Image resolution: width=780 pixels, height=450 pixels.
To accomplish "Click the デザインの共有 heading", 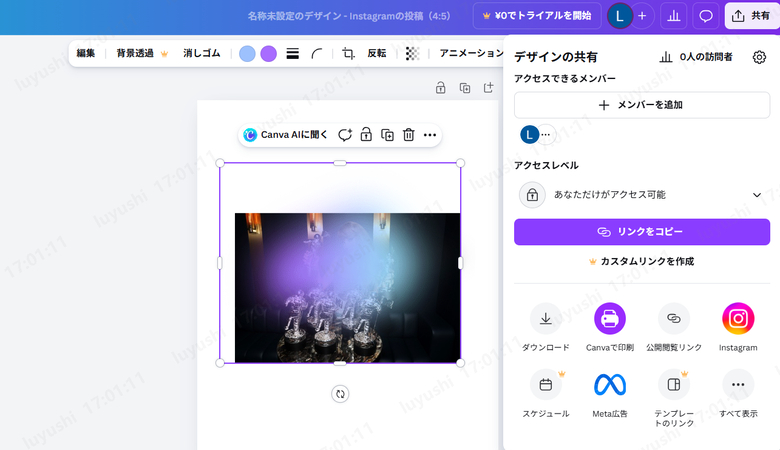I will [556, 57].
